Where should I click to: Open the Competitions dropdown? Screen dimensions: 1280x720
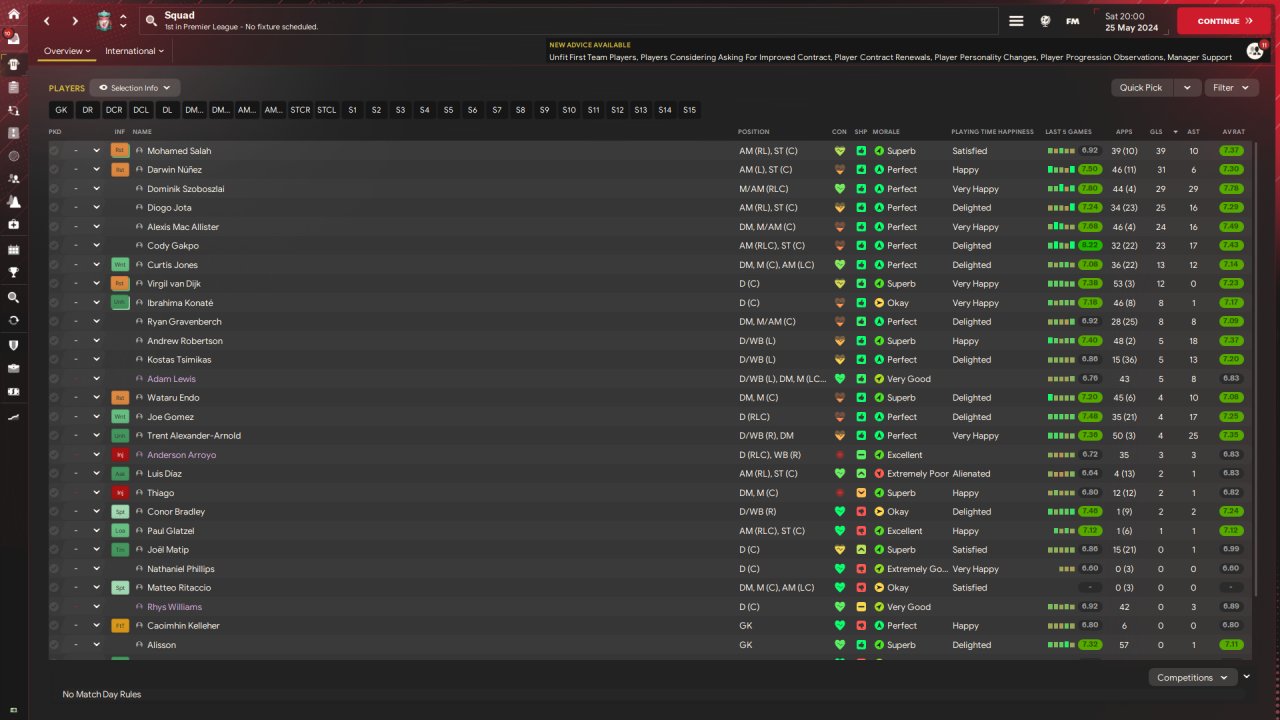pos(1191,678)
